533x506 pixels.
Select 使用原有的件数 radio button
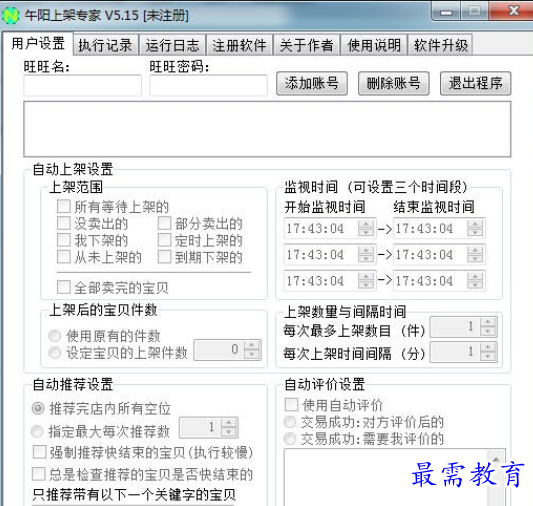click(55, 336)
